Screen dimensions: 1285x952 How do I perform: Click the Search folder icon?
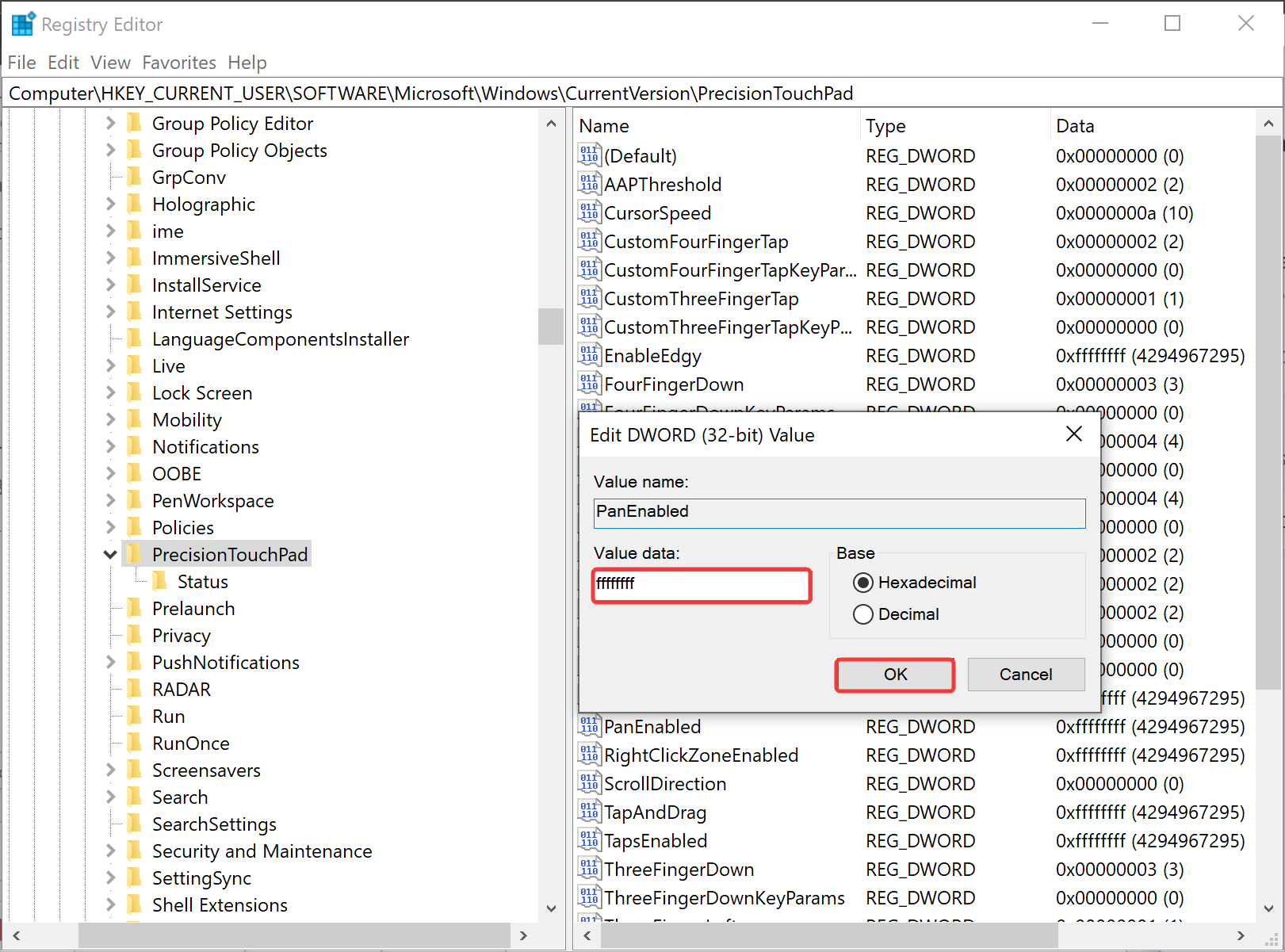[135, 797]
